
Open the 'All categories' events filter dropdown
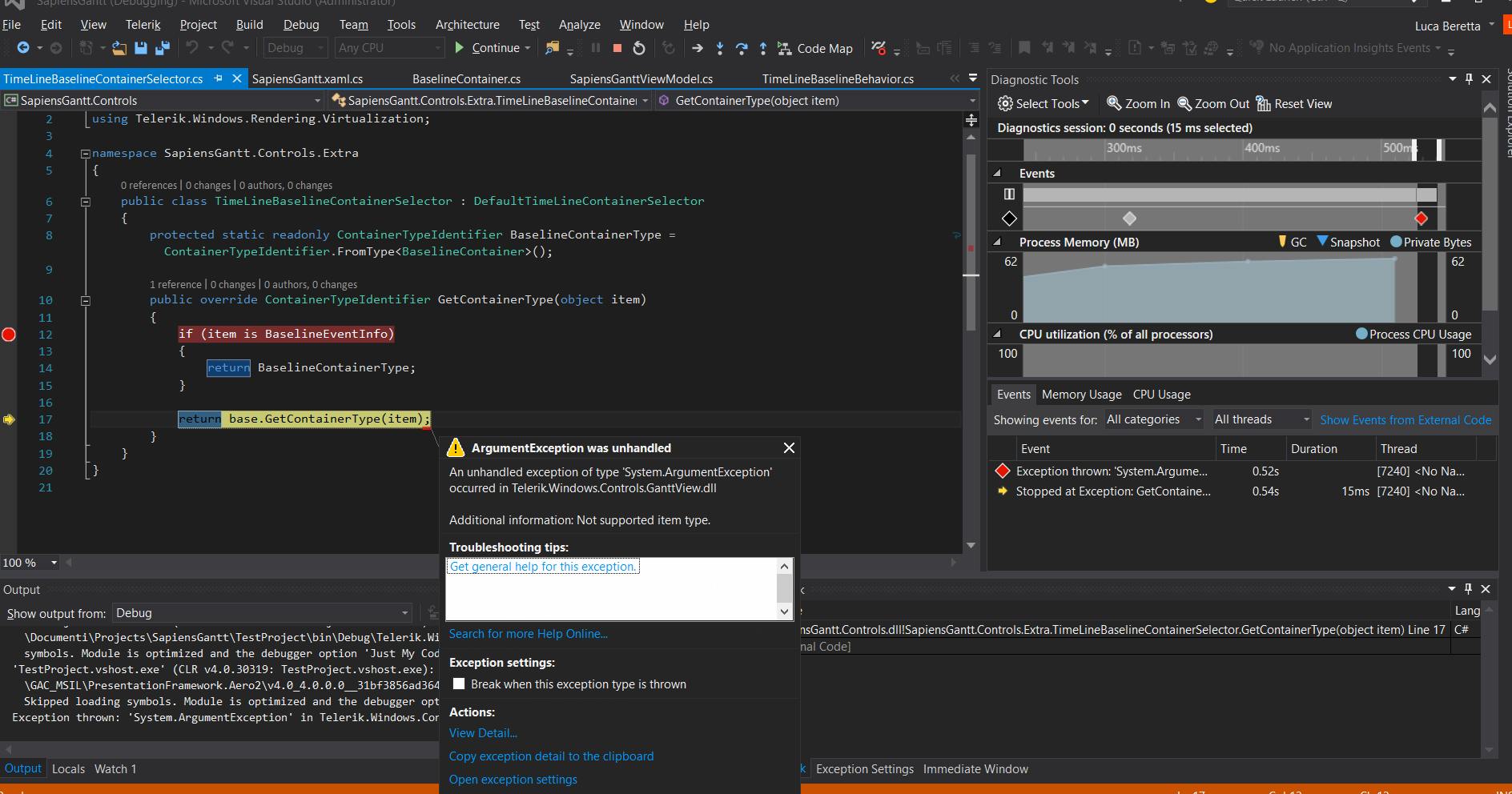point(1153,419)
